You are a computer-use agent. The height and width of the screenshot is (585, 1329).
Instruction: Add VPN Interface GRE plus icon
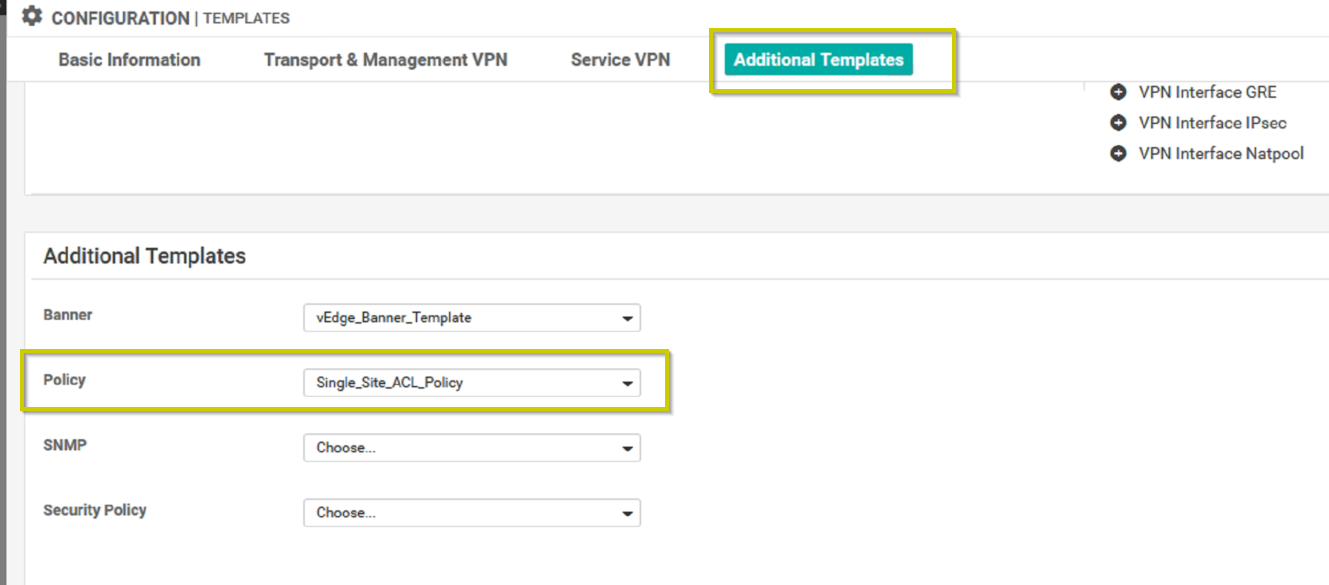point(1118,92)
